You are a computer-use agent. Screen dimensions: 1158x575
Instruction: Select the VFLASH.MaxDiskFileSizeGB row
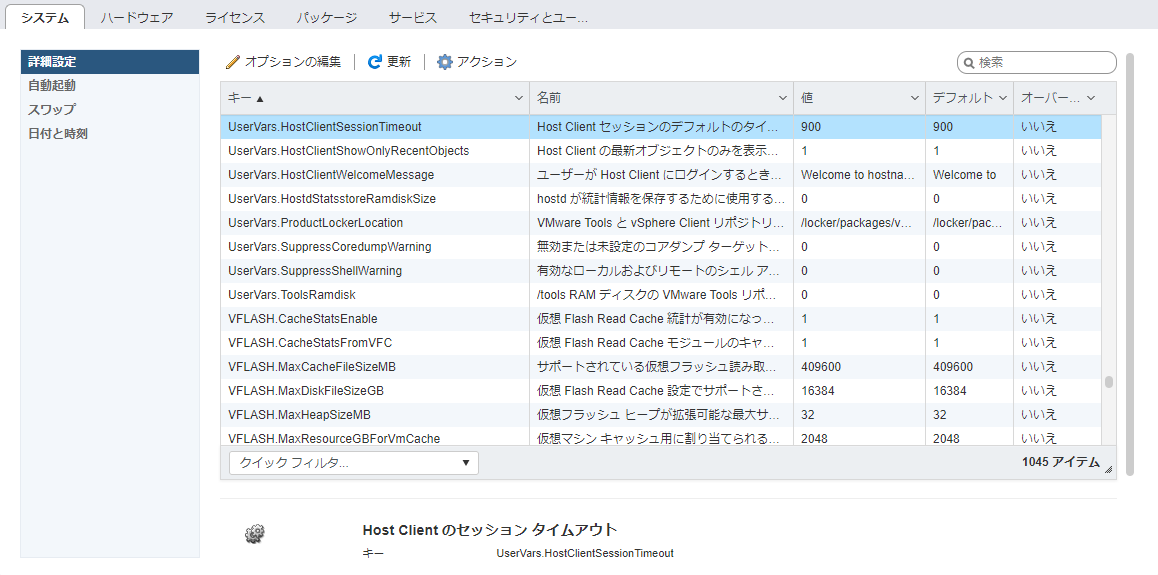click(x=661, y=390)
